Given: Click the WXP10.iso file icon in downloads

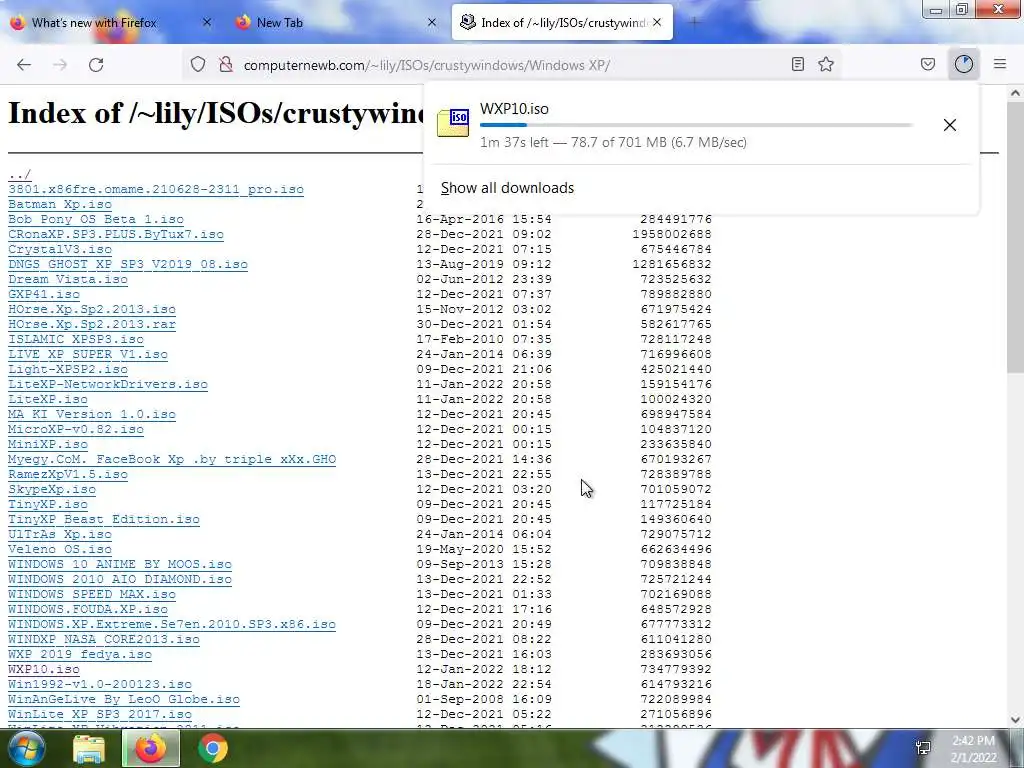Looking at the screenshot, I should [453, 123].
